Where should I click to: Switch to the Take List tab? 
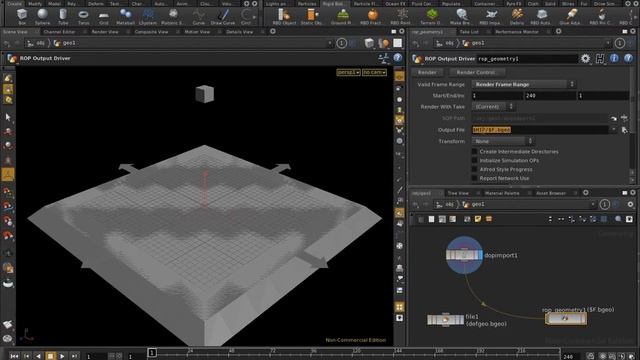coord(469,31)
